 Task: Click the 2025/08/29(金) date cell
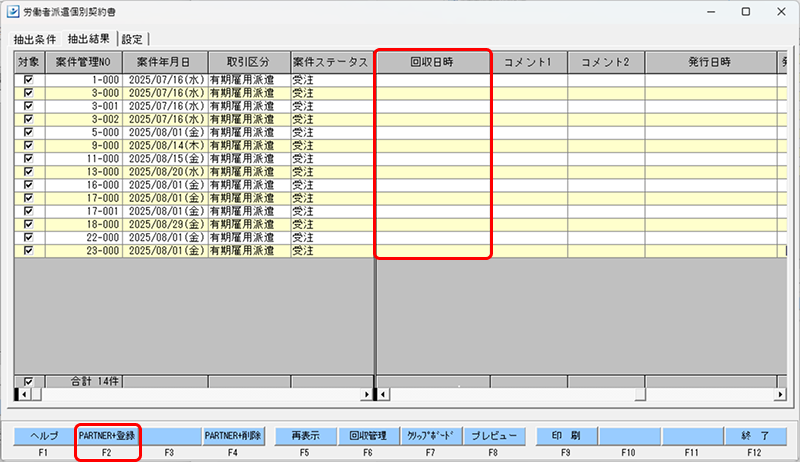(165, 224)
